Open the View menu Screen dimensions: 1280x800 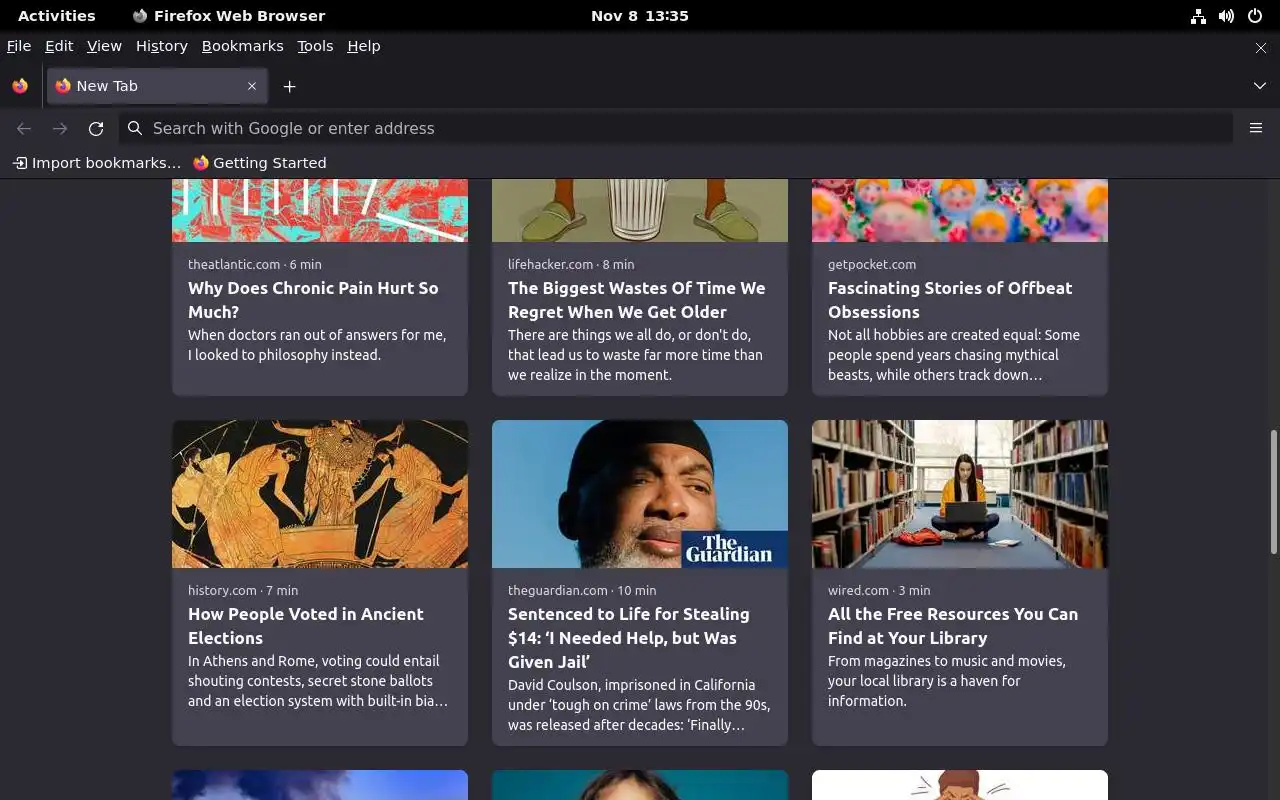[x=104, y=46]
